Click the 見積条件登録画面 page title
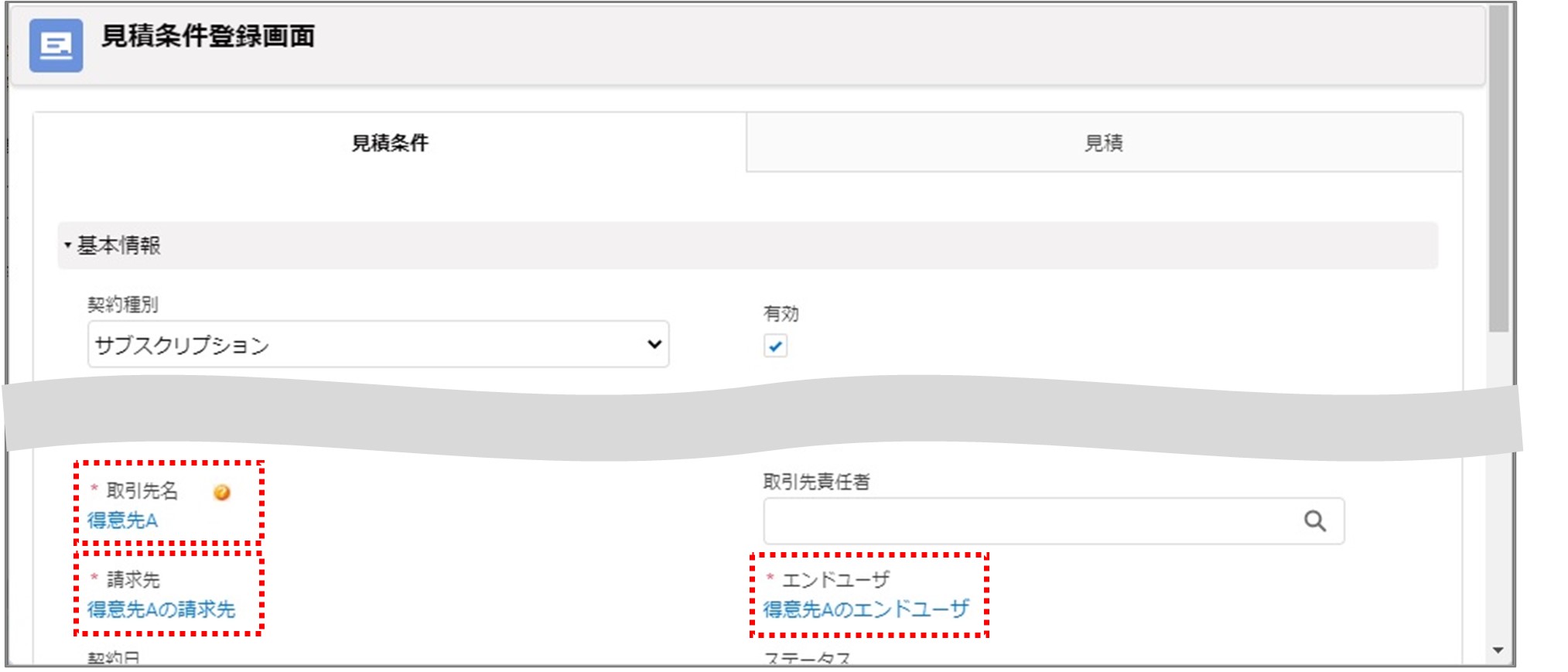1568x672 pixels. (208, 36)
